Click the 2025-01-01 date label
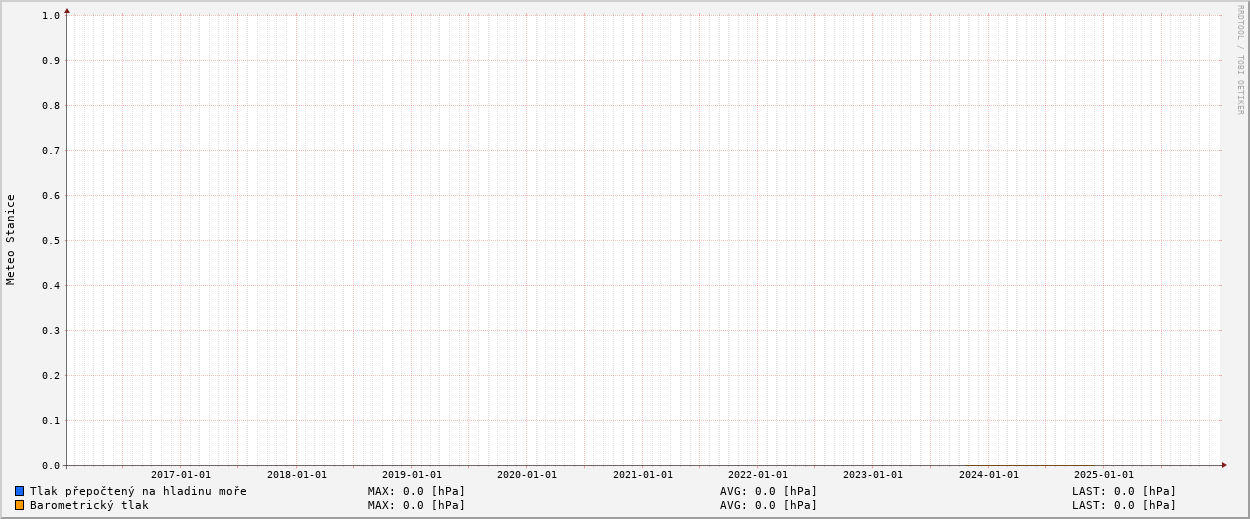This screenshot has height=519, width=1250. (x=1103, y=475)
